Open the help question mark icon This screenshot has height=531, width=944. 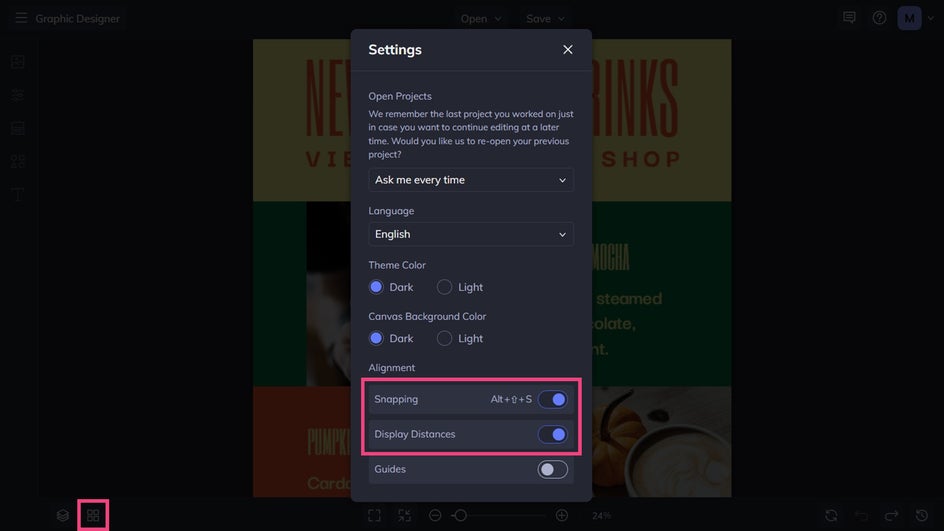point(879,18)
